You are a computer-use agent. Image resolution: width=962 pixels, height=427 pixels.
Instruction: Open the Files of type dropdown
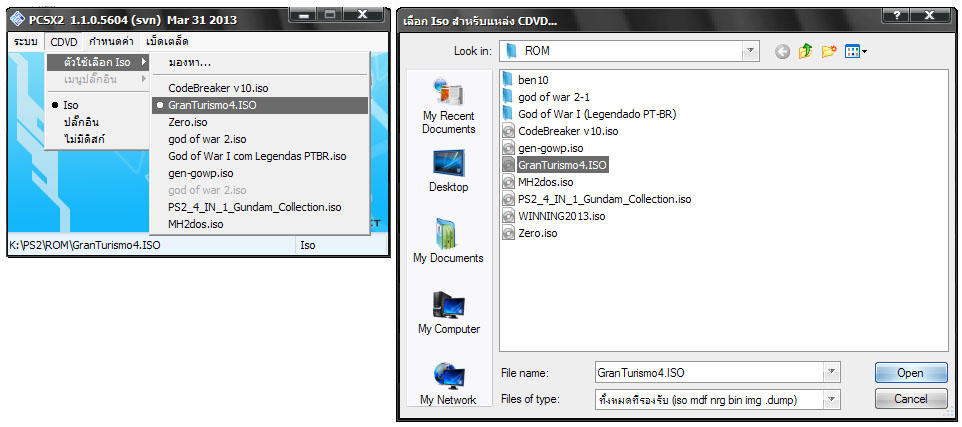pos(831,399)
